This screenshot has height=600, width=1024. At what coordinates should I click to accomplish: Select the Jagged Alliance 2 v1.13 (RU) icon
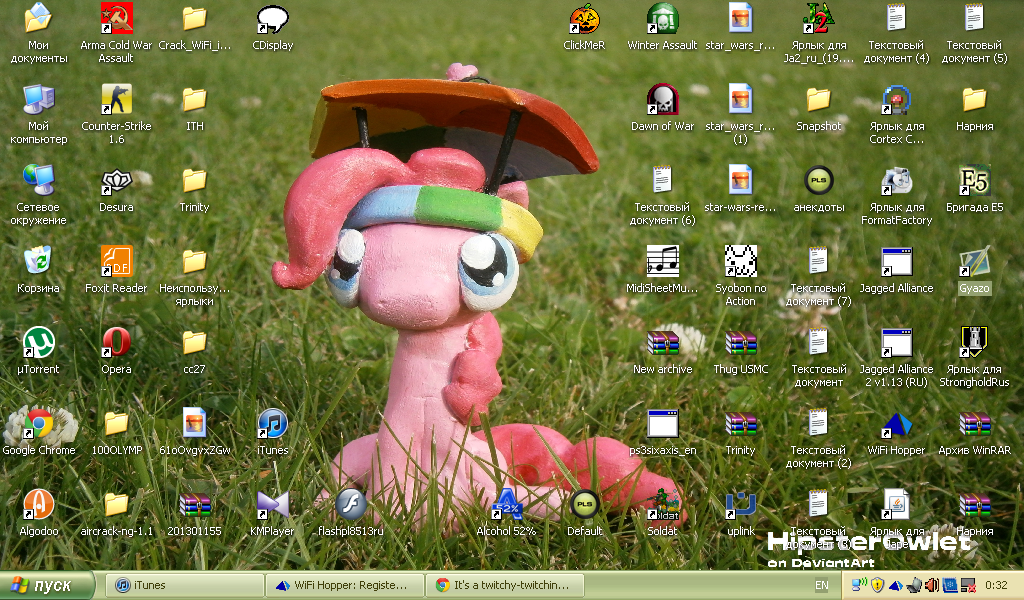point(896,342)
